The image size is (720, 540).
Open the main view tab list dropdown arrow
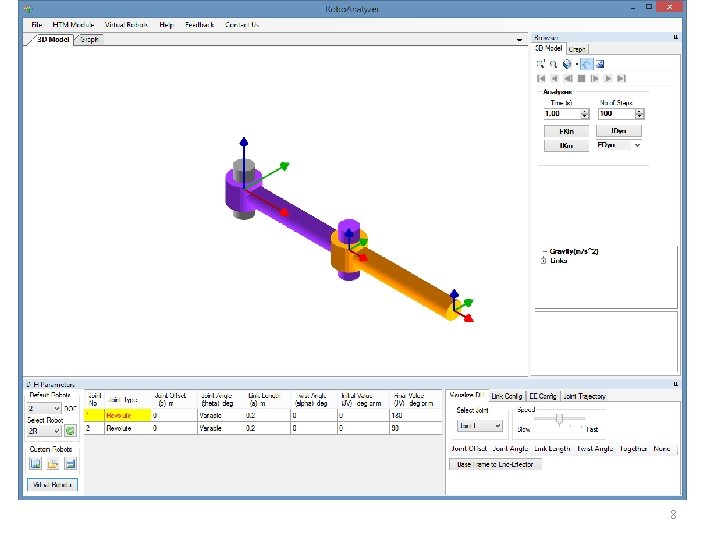(519, 40)
